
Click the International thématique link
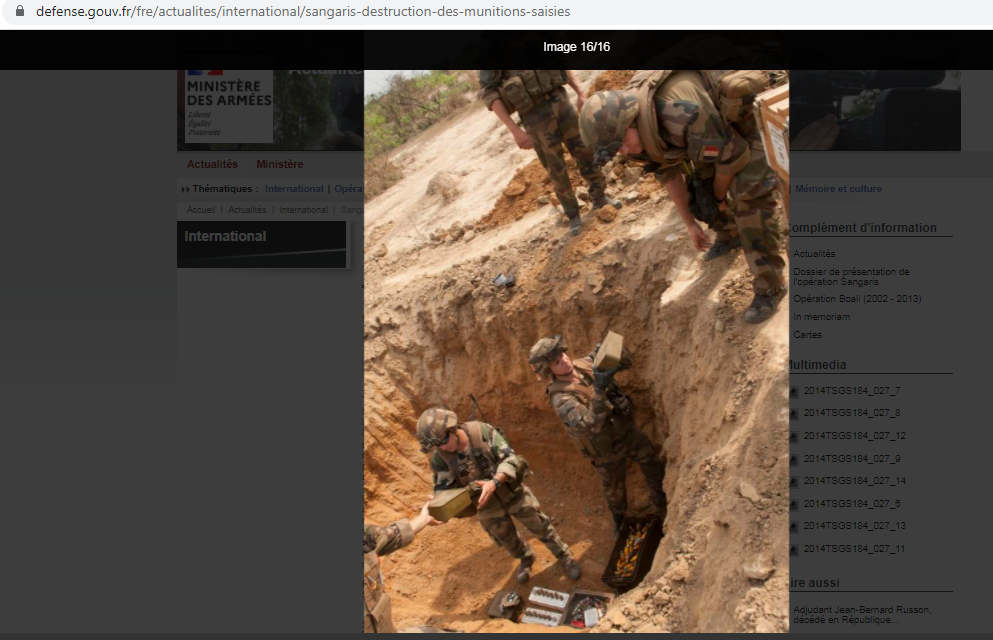tap(294, 189)
